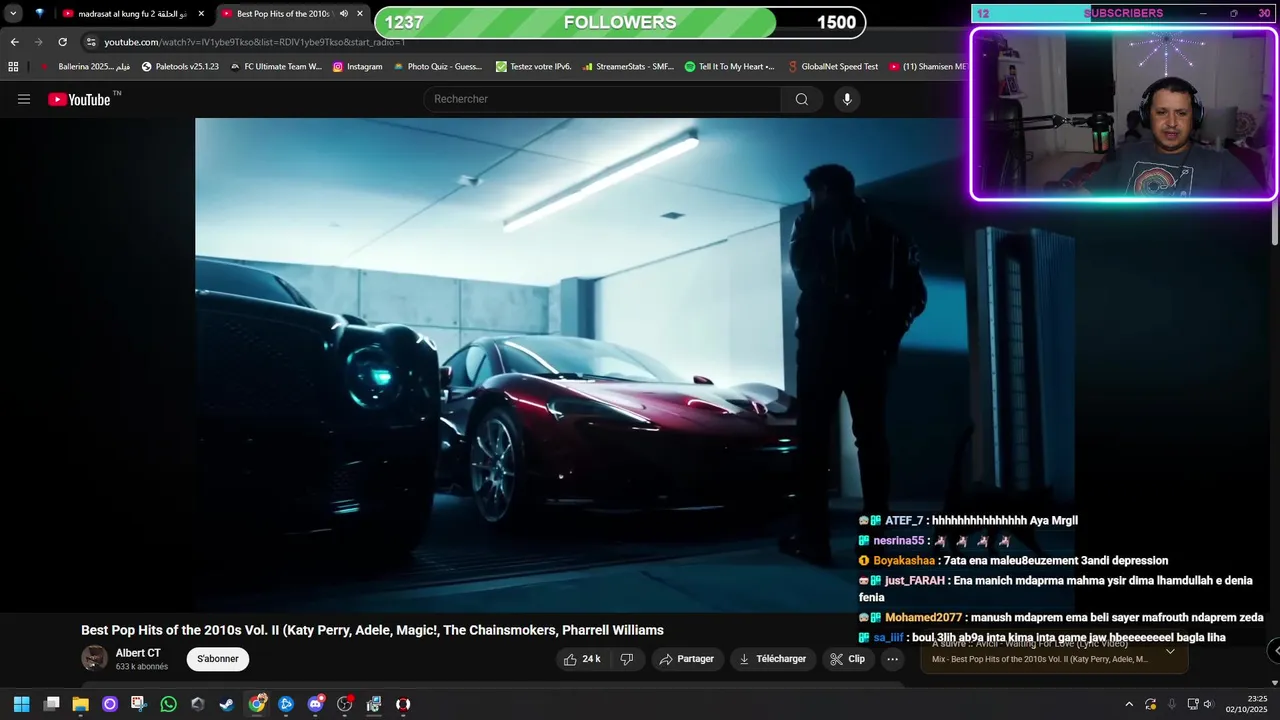The image size is (1280, 720).
Task: Click the Télécharger download button
Action: [772, 659]
